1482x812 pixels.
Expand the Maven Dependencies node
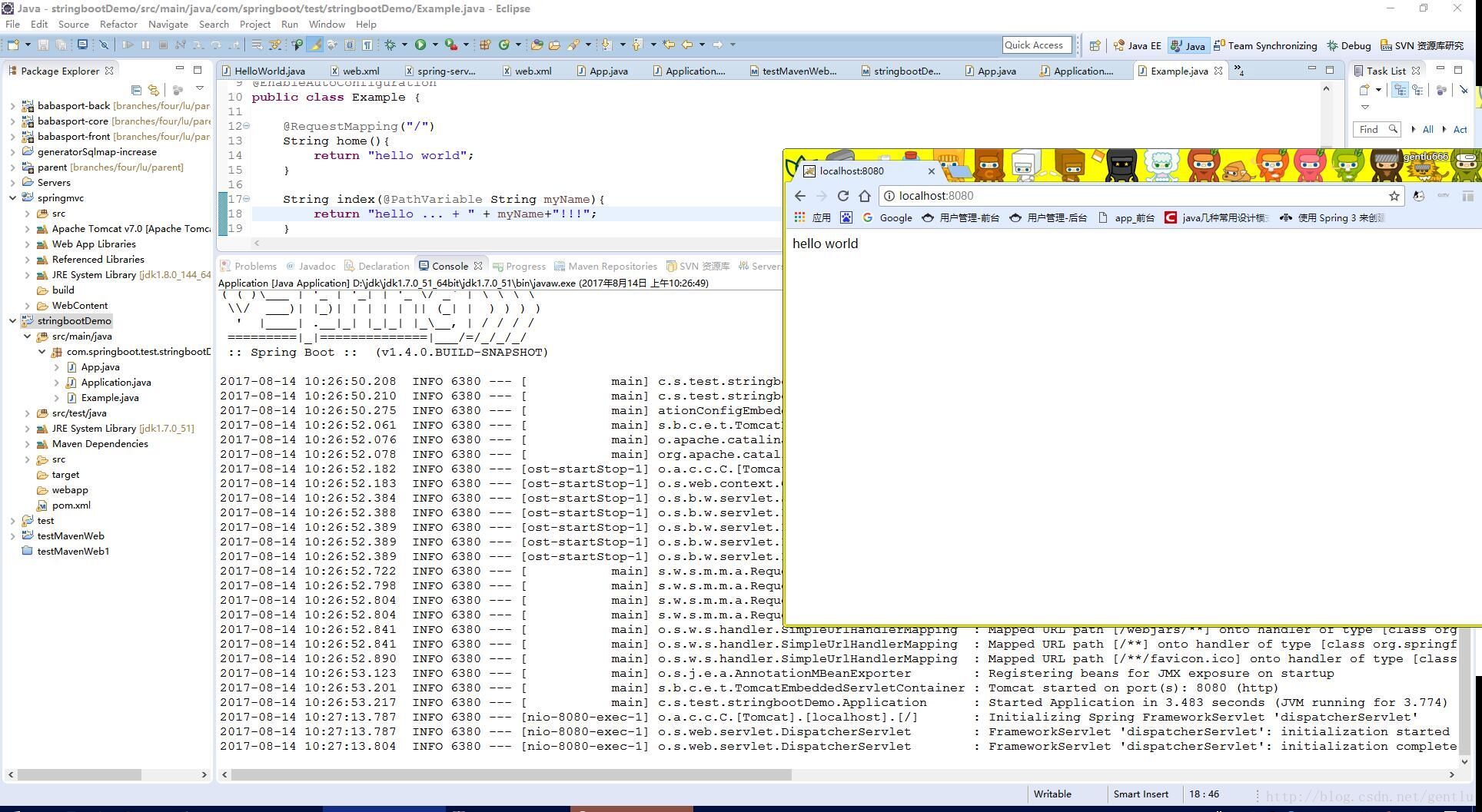[x=28, y=444]
